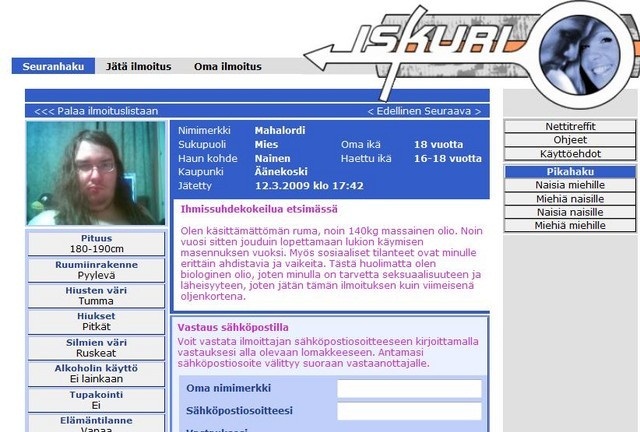Image resolution: width=640 pixels, height=432 pixels.
Task: Select the Alkoholin käyttö Ei lainkaan box
Action: [x=96, y=374]
